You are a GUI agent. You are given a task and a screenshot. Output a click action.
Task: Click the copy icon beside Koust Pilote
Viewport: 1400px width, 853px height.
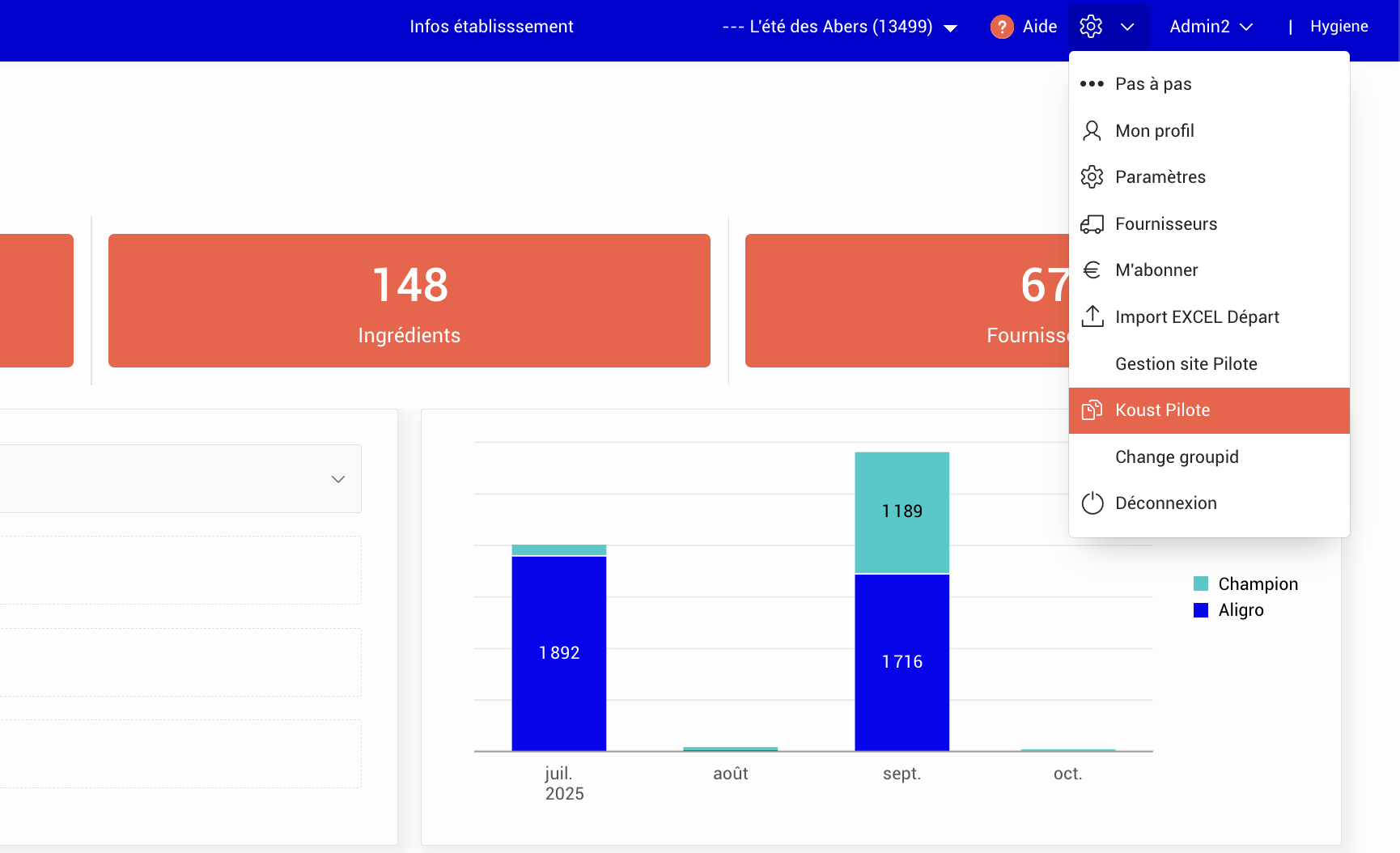tap(1092, 410)
